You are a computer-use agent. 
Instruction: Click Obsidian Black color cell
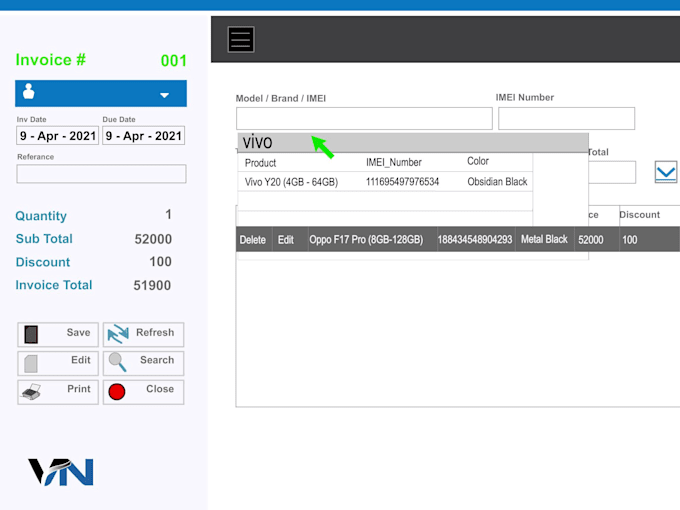coord(497,181)
